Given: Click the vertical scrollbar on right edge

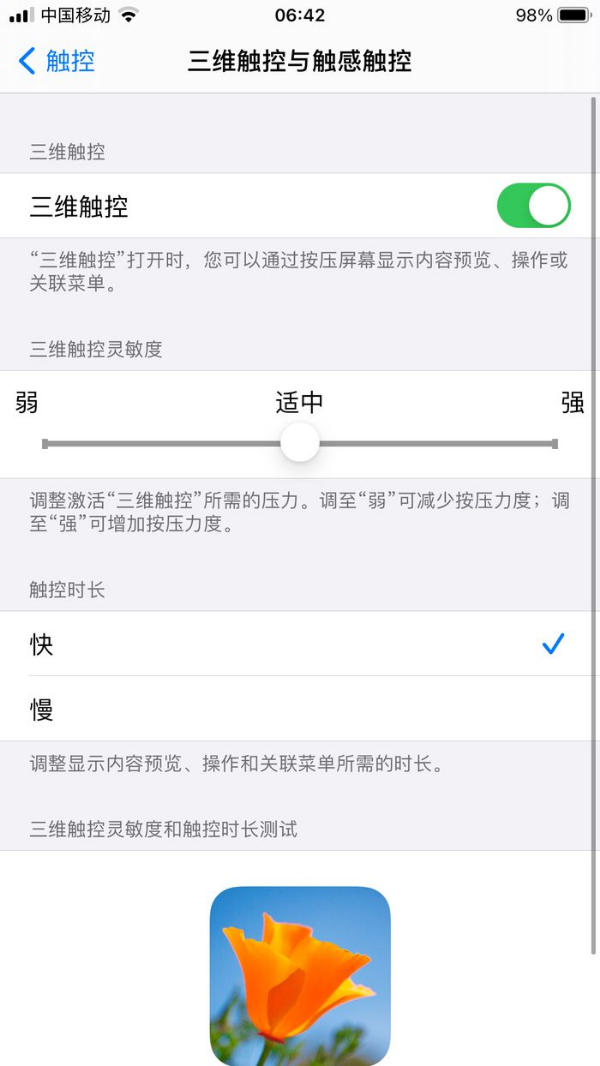Looking at the screenshot, I should (x=594, y=527).
